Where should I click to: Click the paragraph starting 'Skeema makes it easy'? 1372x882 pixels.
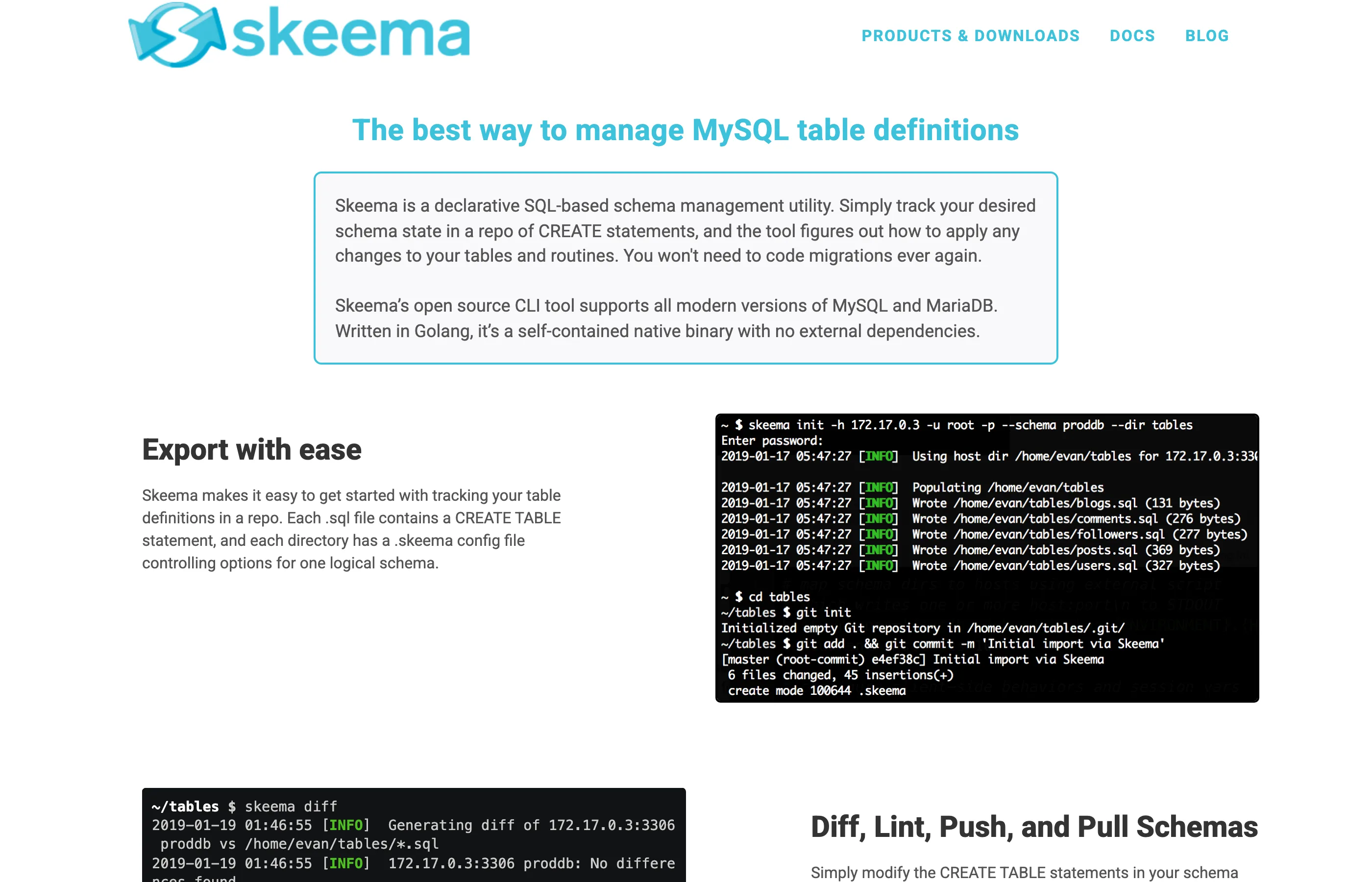(352, 529)
